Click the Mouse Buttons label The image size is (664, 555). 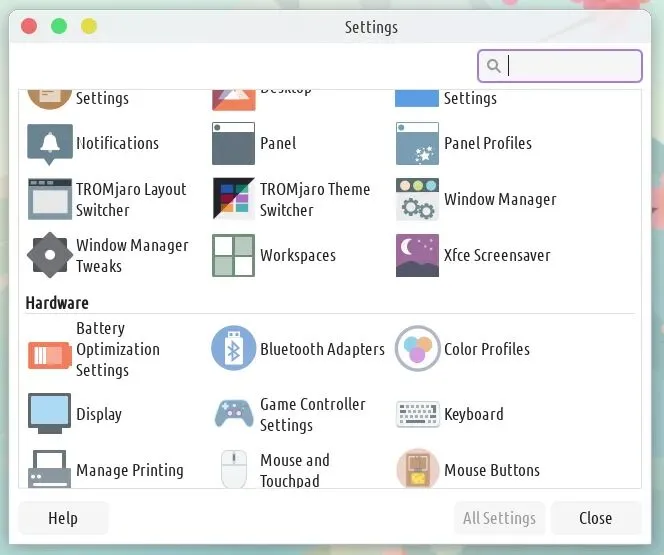pyautogui.click(x=492, y=470)
